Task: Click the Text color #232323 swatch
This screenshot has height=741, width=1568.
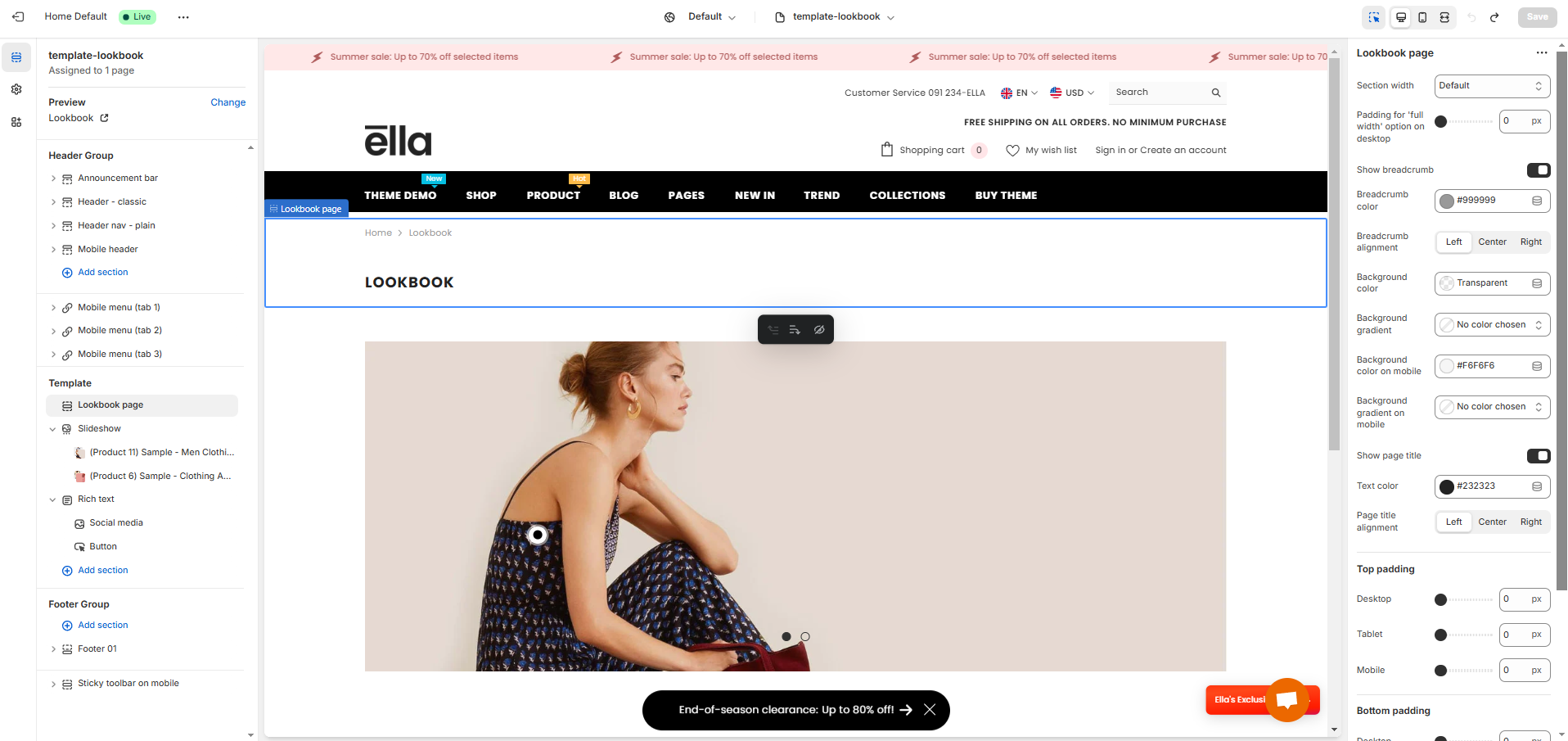Action: 1447,487
